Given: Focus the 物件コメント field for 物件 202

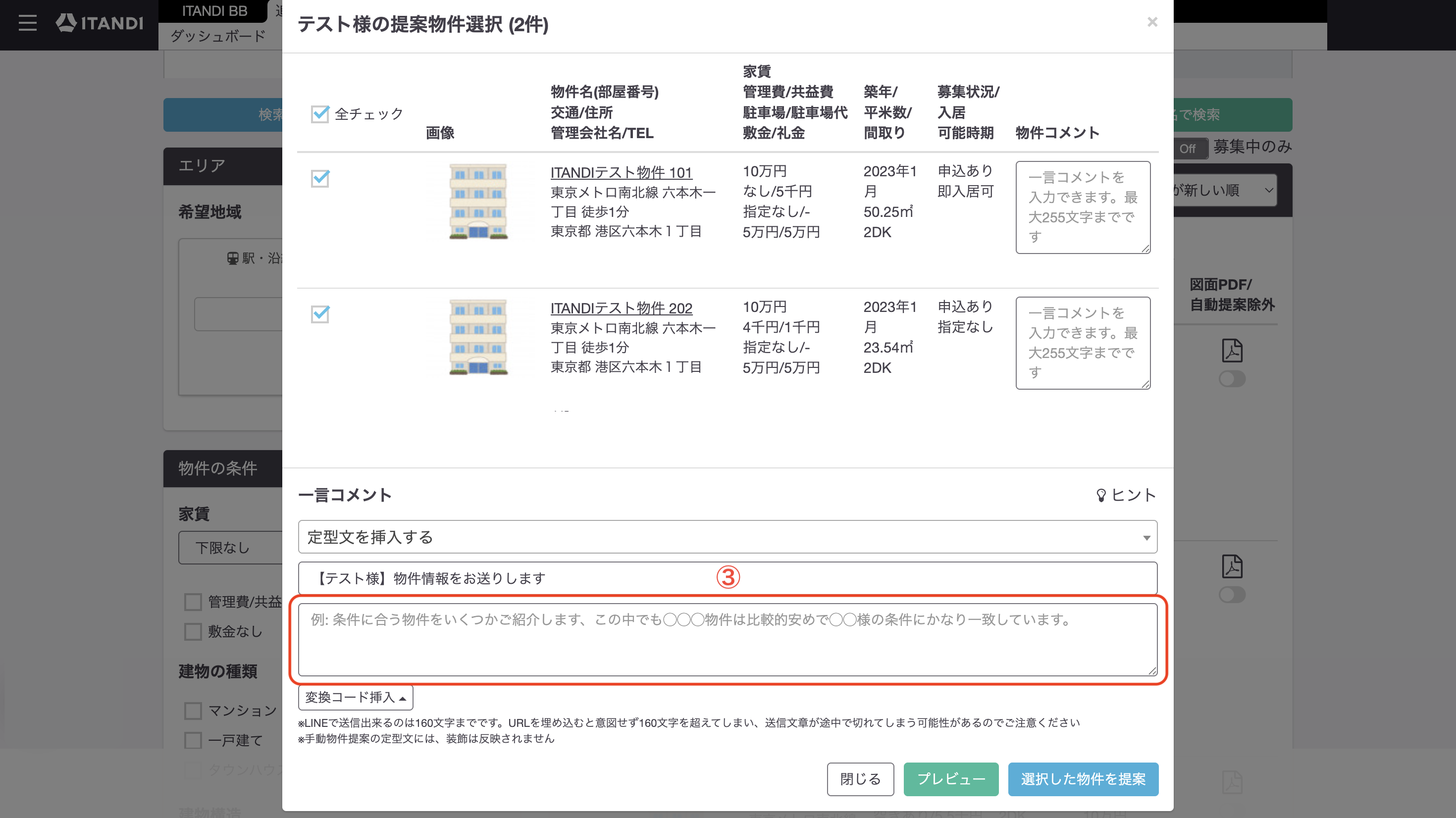Looking at the screenshot, I should click(x=1083, y=343).
